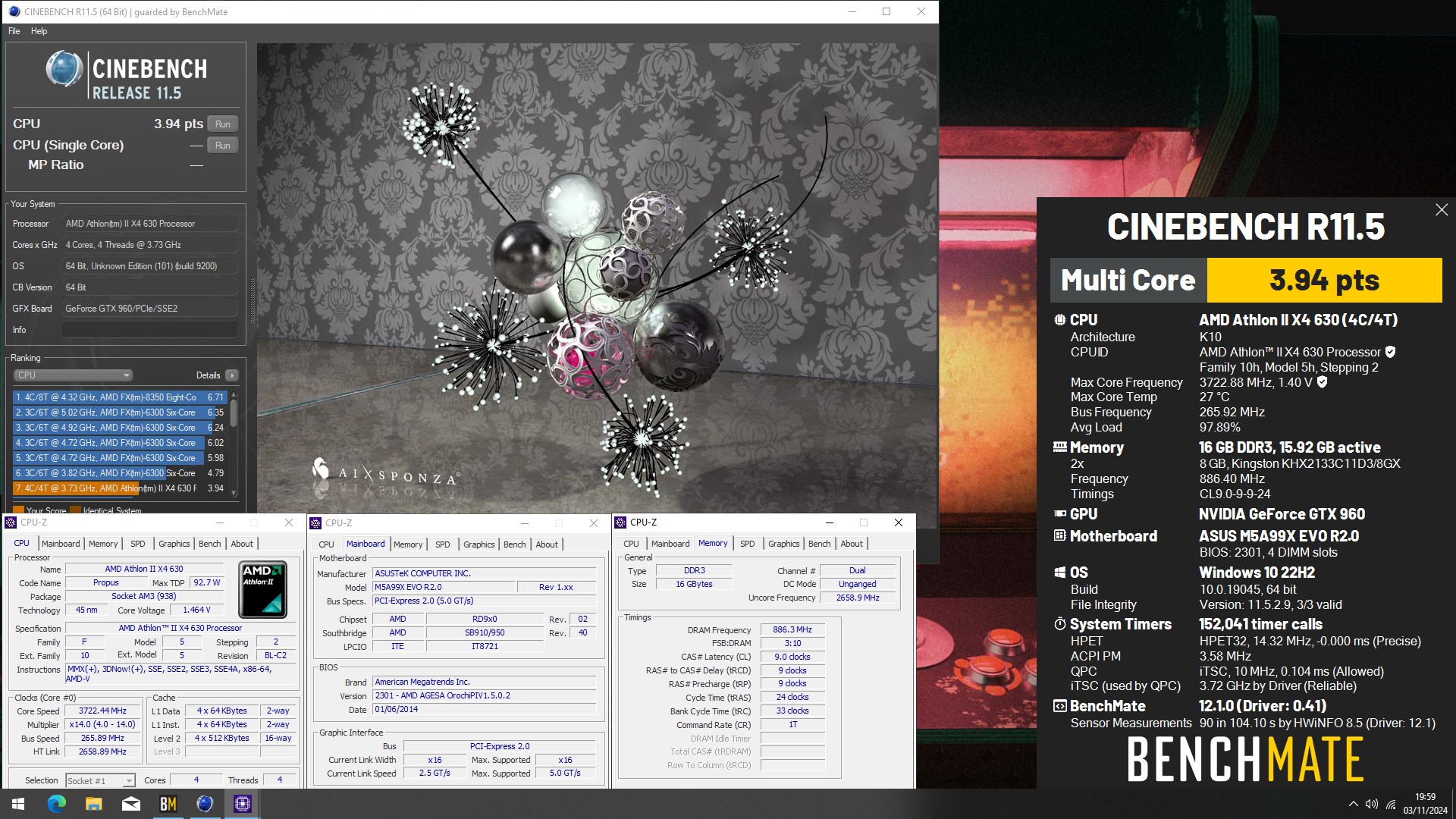Click BIOS Version 2301 field

pos(485,696)
